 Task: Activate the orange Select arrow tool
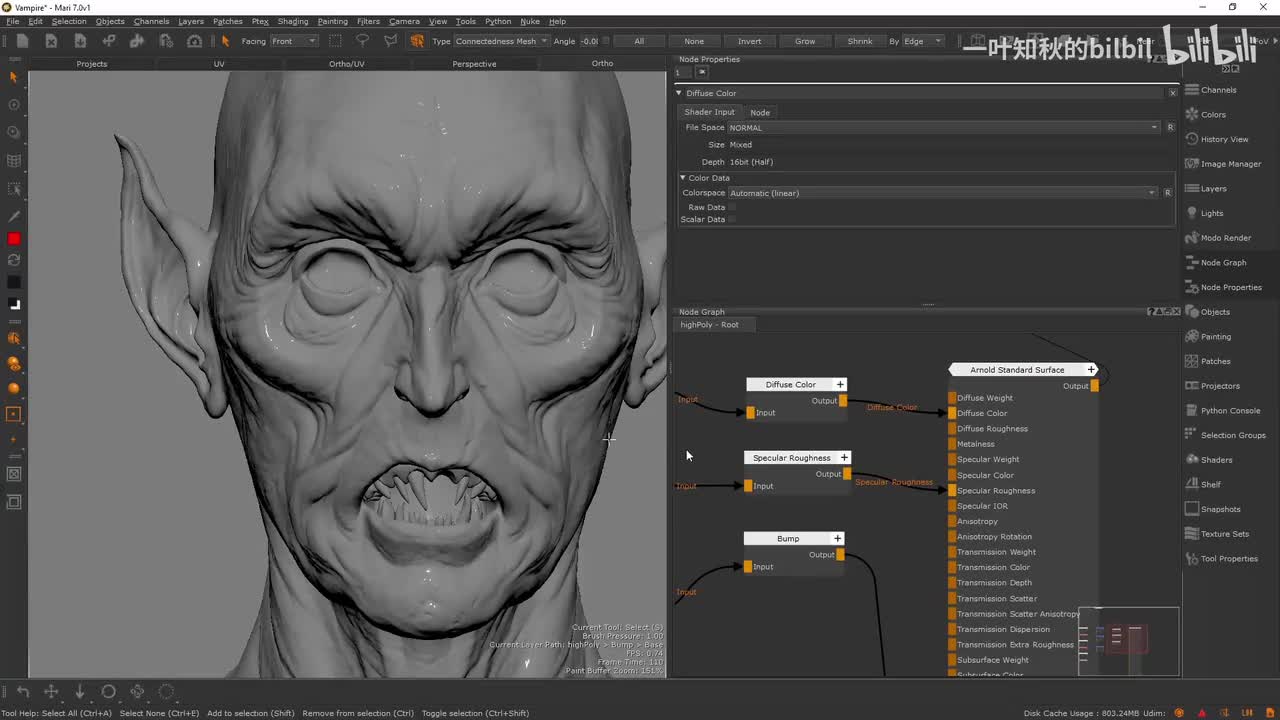point(225,41)
